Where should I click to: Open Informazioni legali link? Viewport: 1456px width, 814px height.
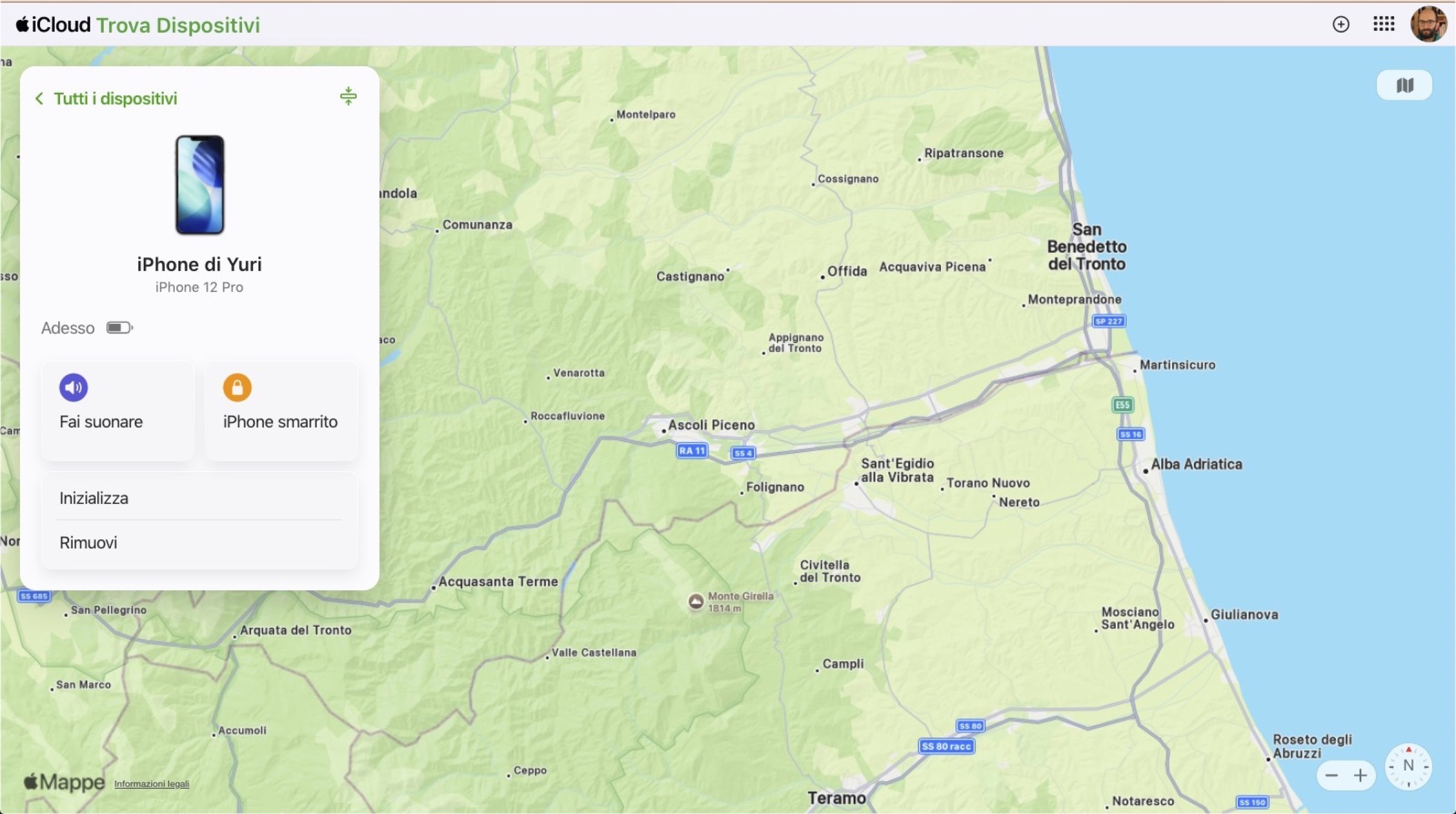[x=152, y=784]
